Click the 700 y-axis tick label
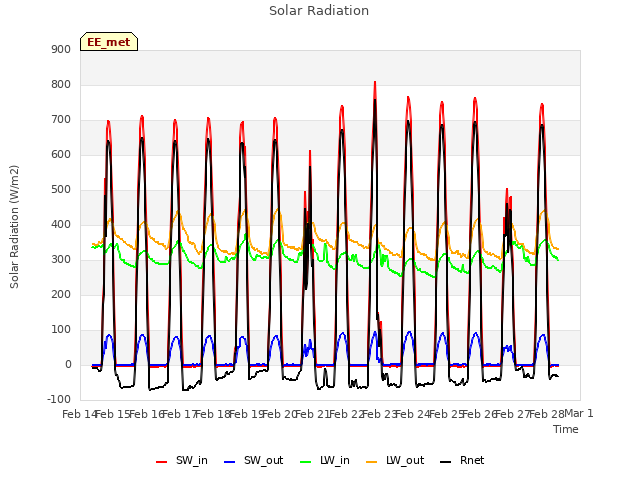This screenshot has height=480, width=640. (61, 120)
